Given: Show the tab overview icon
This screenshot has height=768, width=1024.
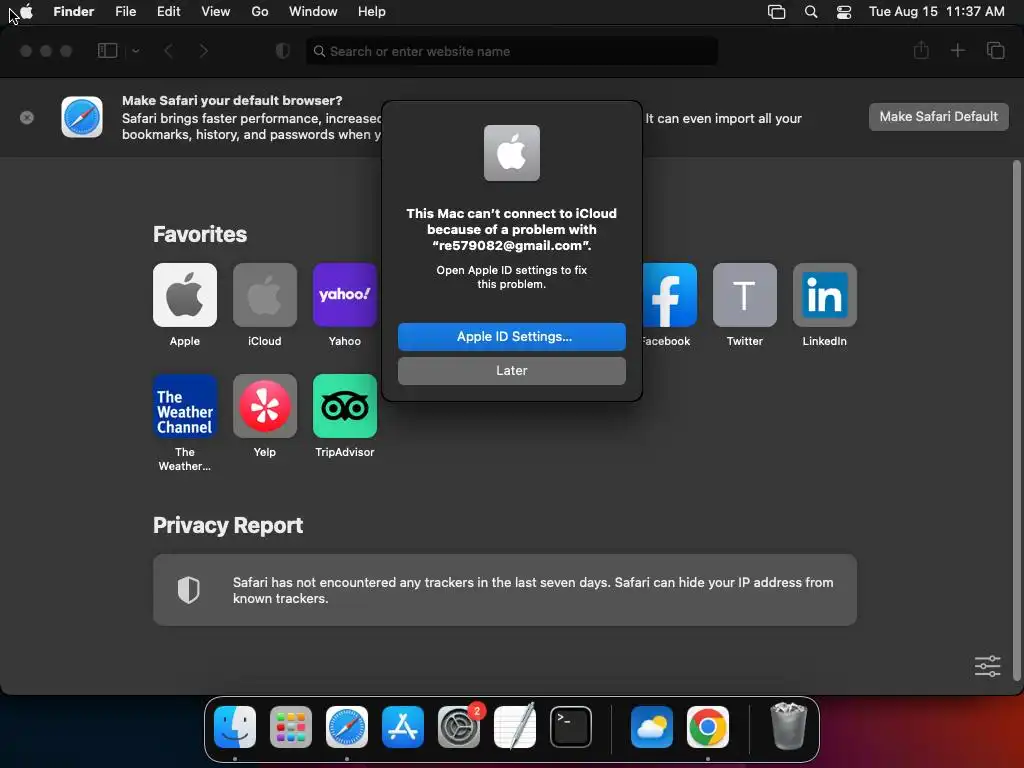Looking at the screenshot, I should point(995,50).
